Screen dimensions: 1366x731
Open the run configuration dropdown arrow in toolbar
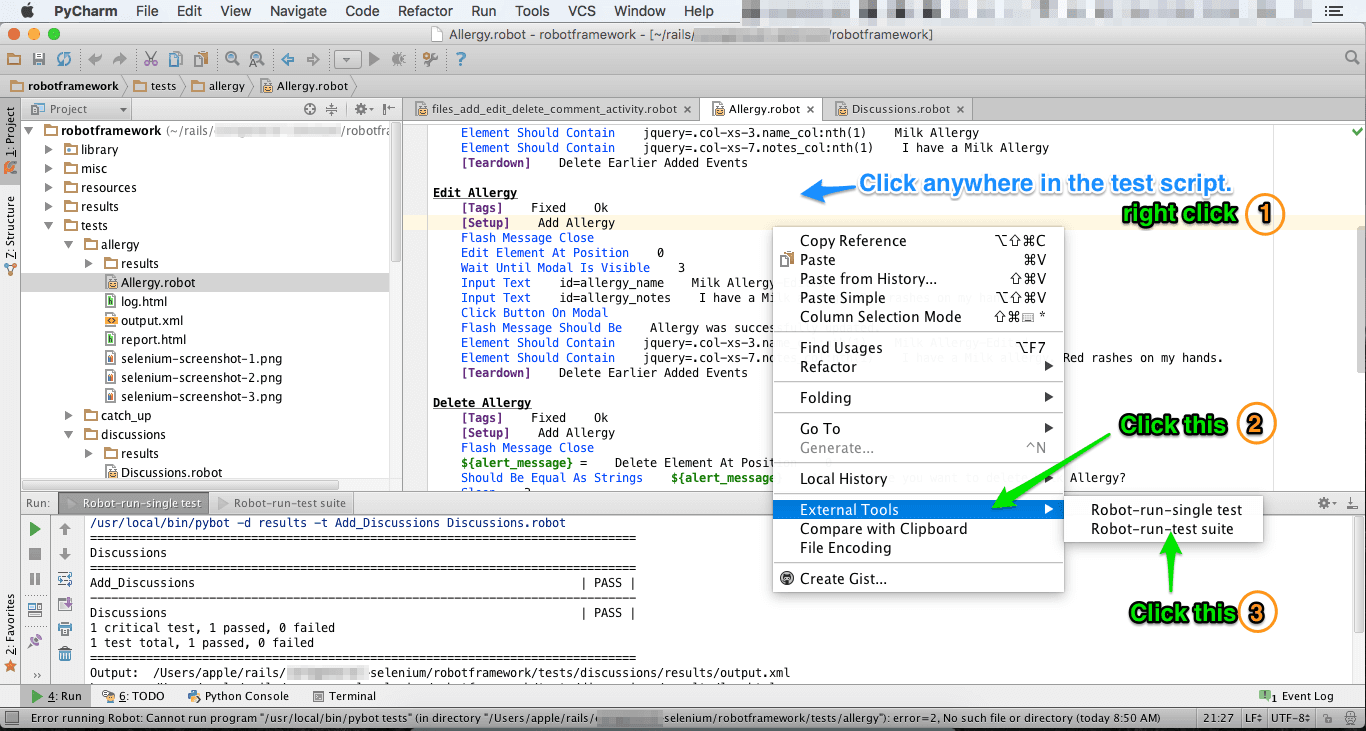click(346, 58)
